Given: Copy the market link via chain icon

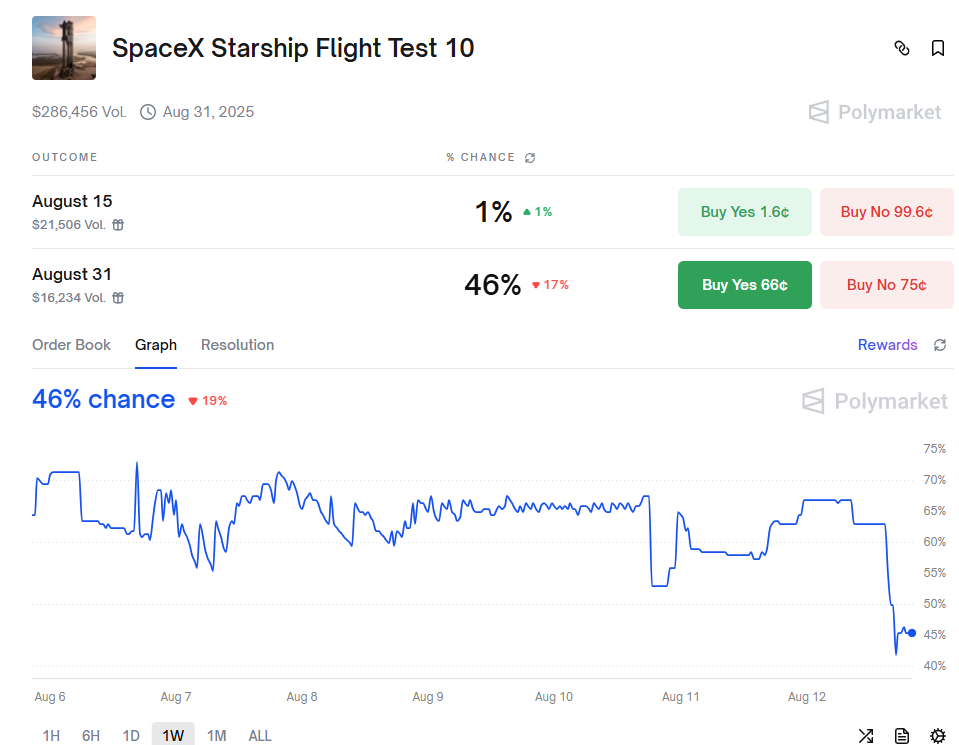Looking at the screenshot, I should (x=901, y=48).
